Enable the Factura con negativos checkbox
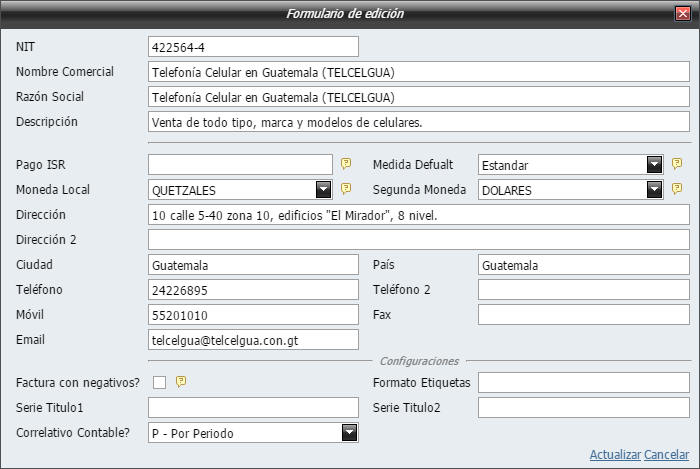Image resolution: width=700 pixels, height=469 pixels. tap(159, 382)
